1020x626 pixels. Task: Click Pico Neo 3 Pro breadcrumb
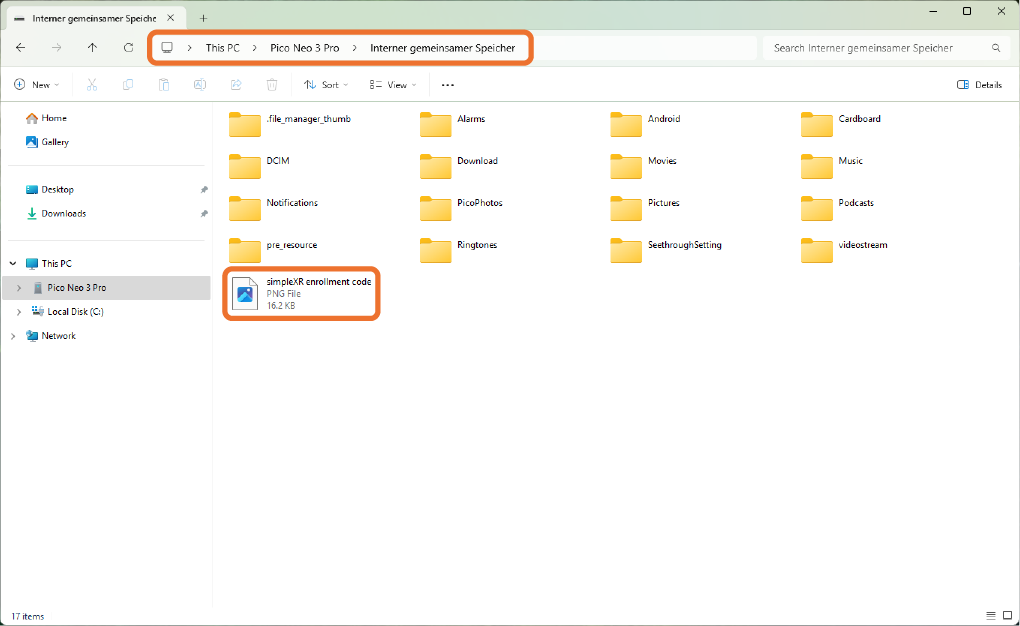304,48
